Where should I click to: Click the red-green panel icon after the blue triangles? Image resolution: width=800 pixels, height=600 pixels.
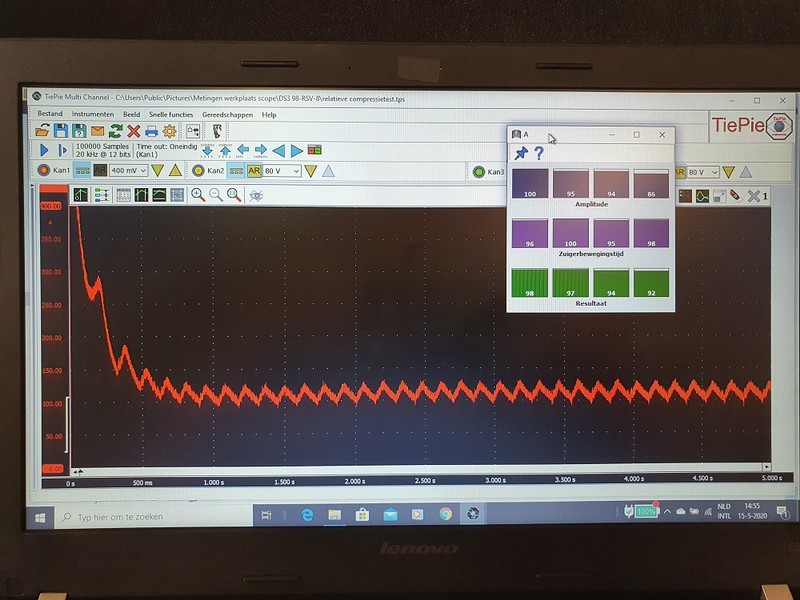[315, 150]
